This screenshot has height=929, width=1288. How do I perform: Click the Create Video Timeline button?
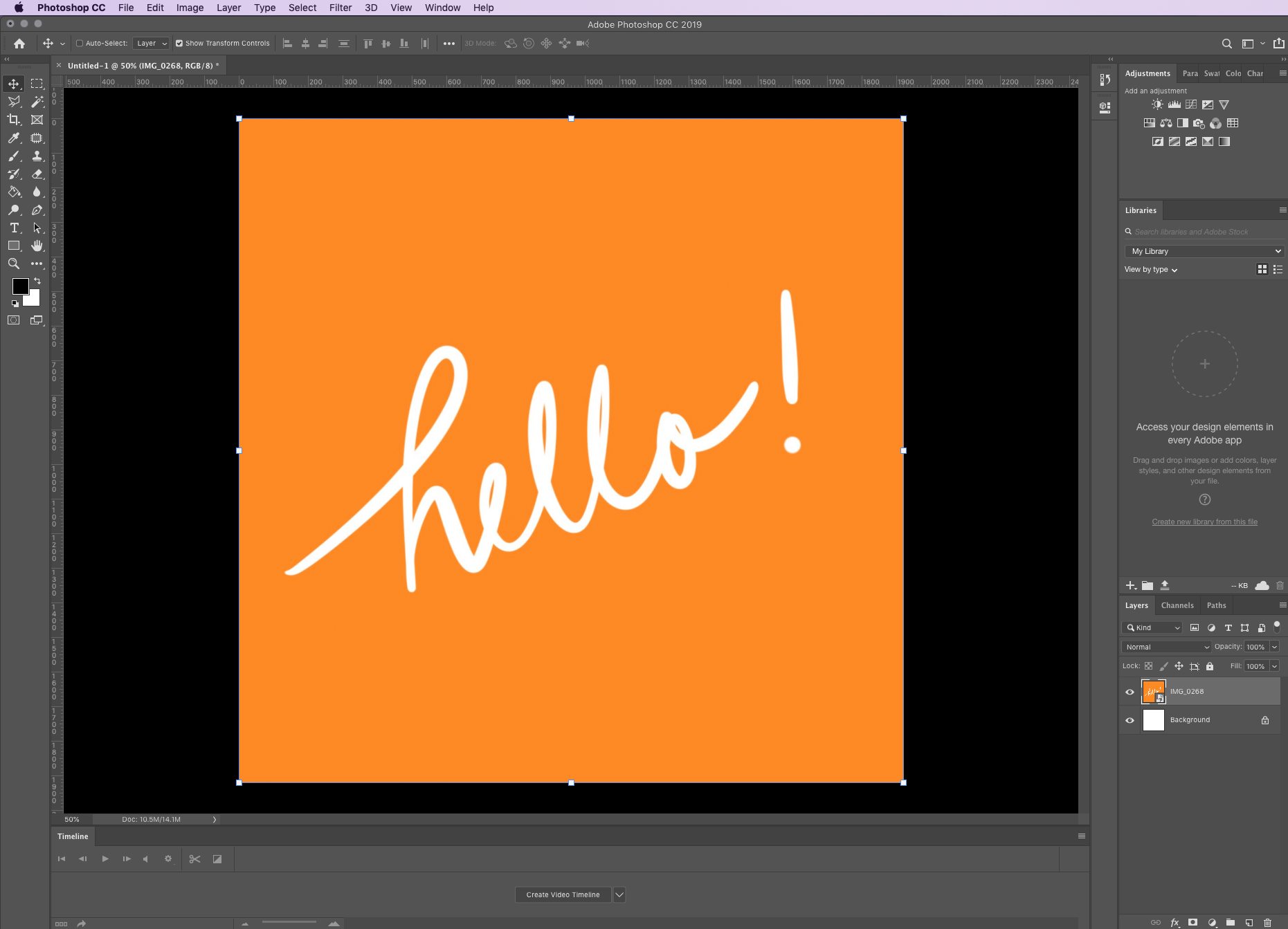click(563, 894)
